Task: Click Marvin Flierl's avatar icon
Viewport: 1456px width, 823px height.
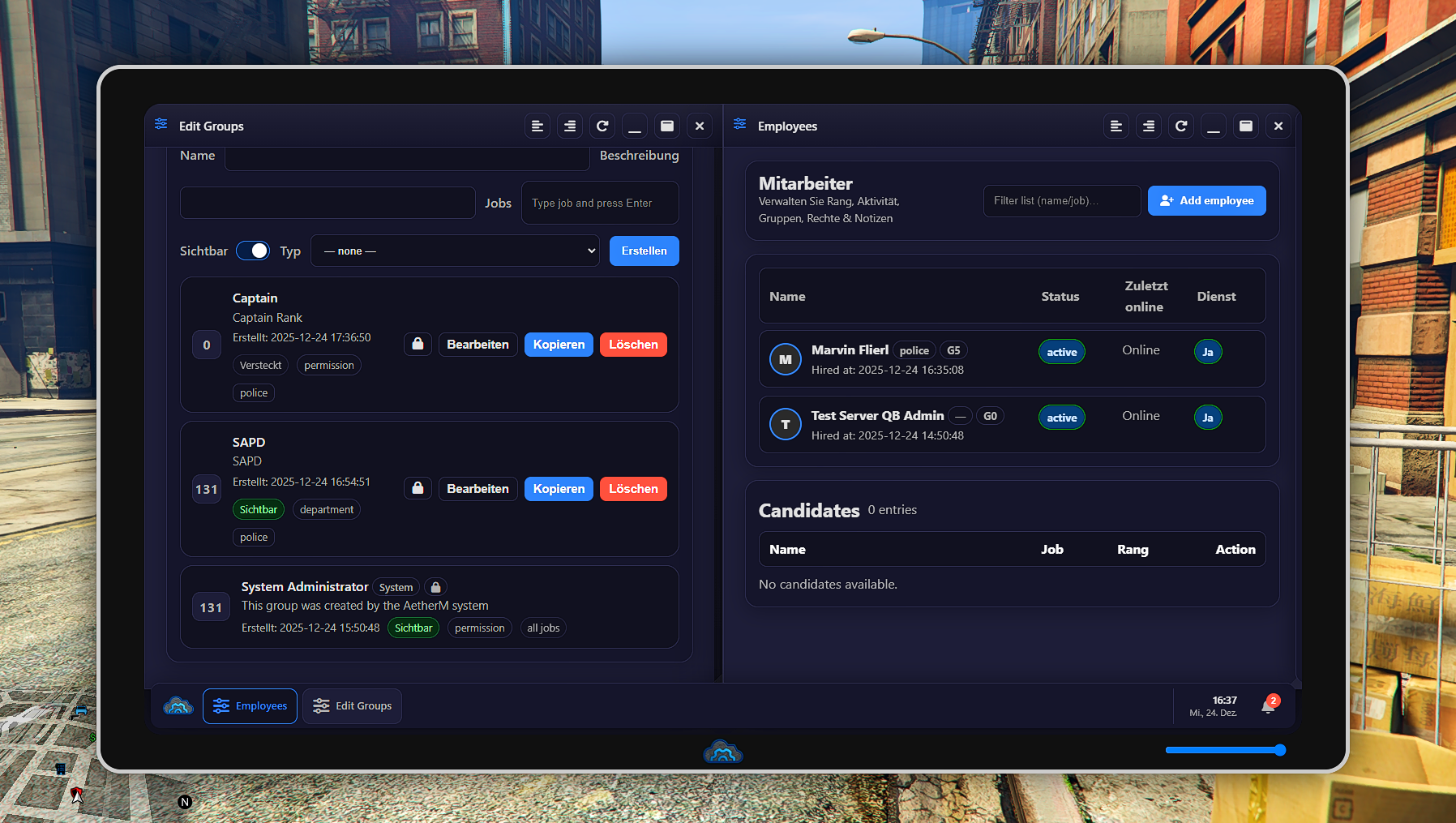Action: click(785, 359)
